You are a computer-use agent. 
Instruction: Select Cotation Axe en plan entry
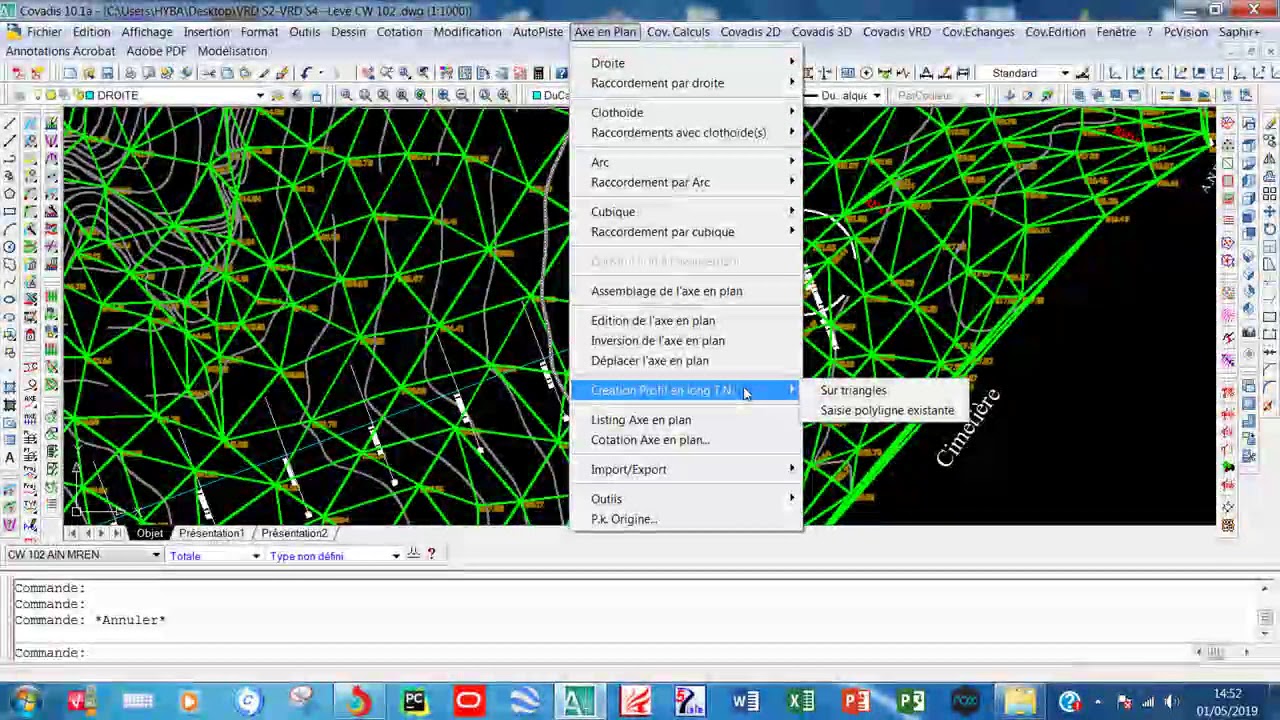[x=650, y=440]
